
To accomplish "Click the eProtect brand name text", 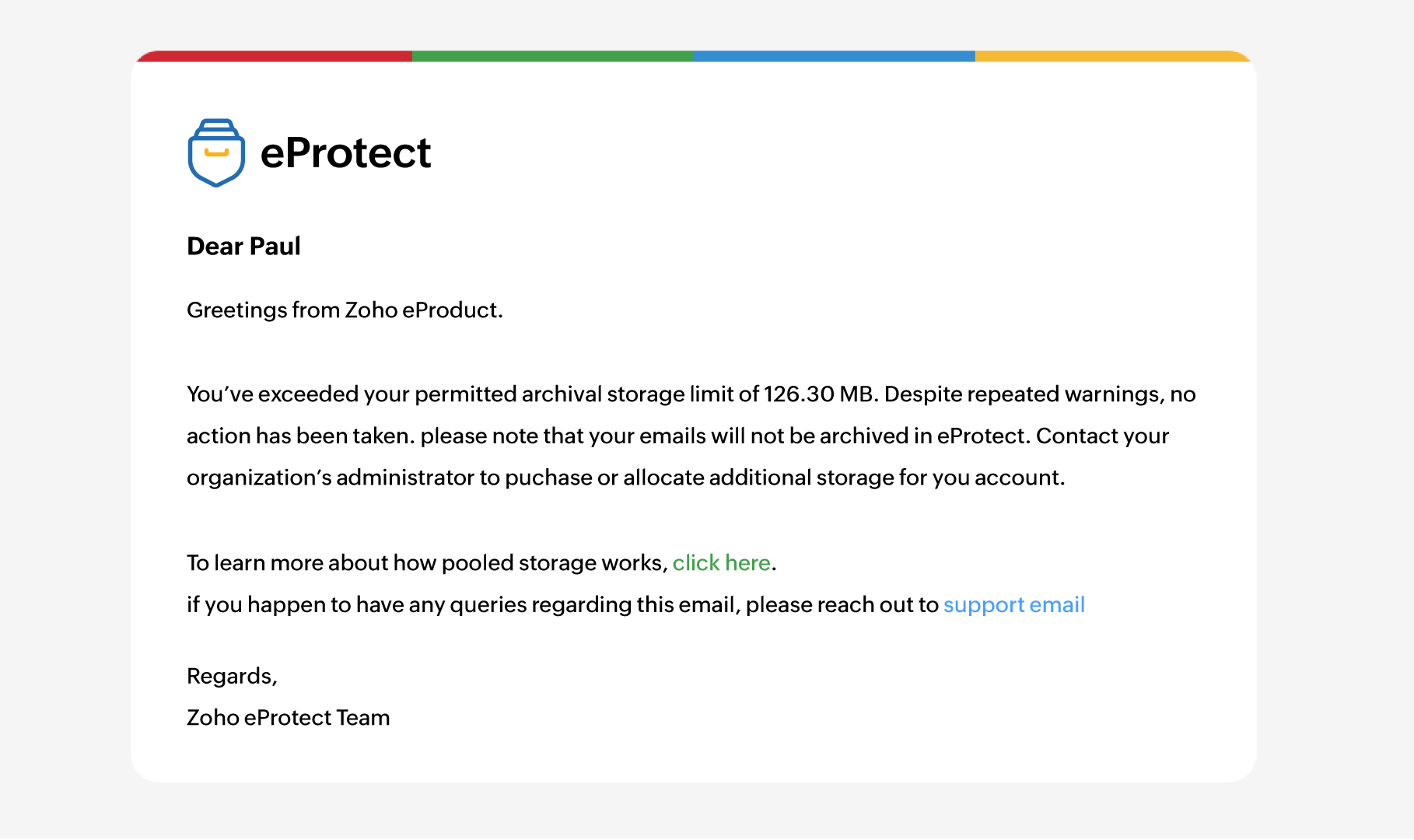I will [x=345, y=153].
